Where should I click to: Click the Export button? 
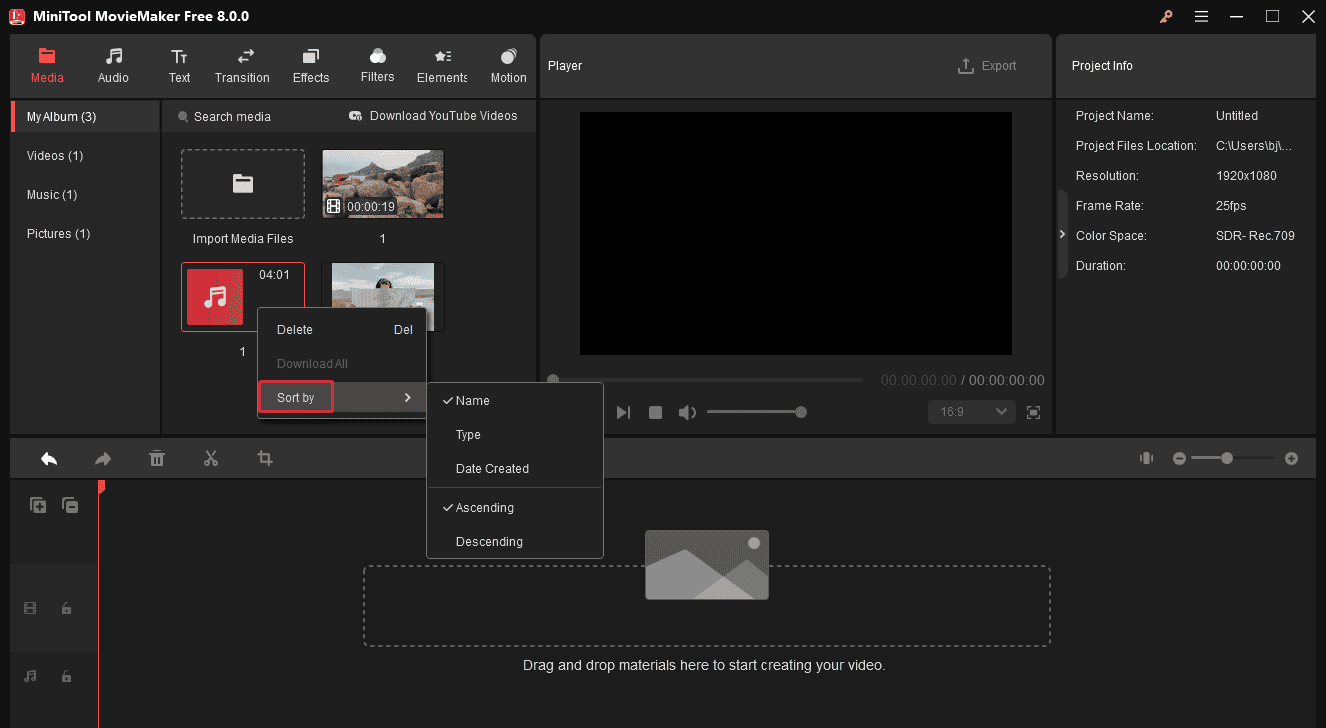(x=987, y=65)
